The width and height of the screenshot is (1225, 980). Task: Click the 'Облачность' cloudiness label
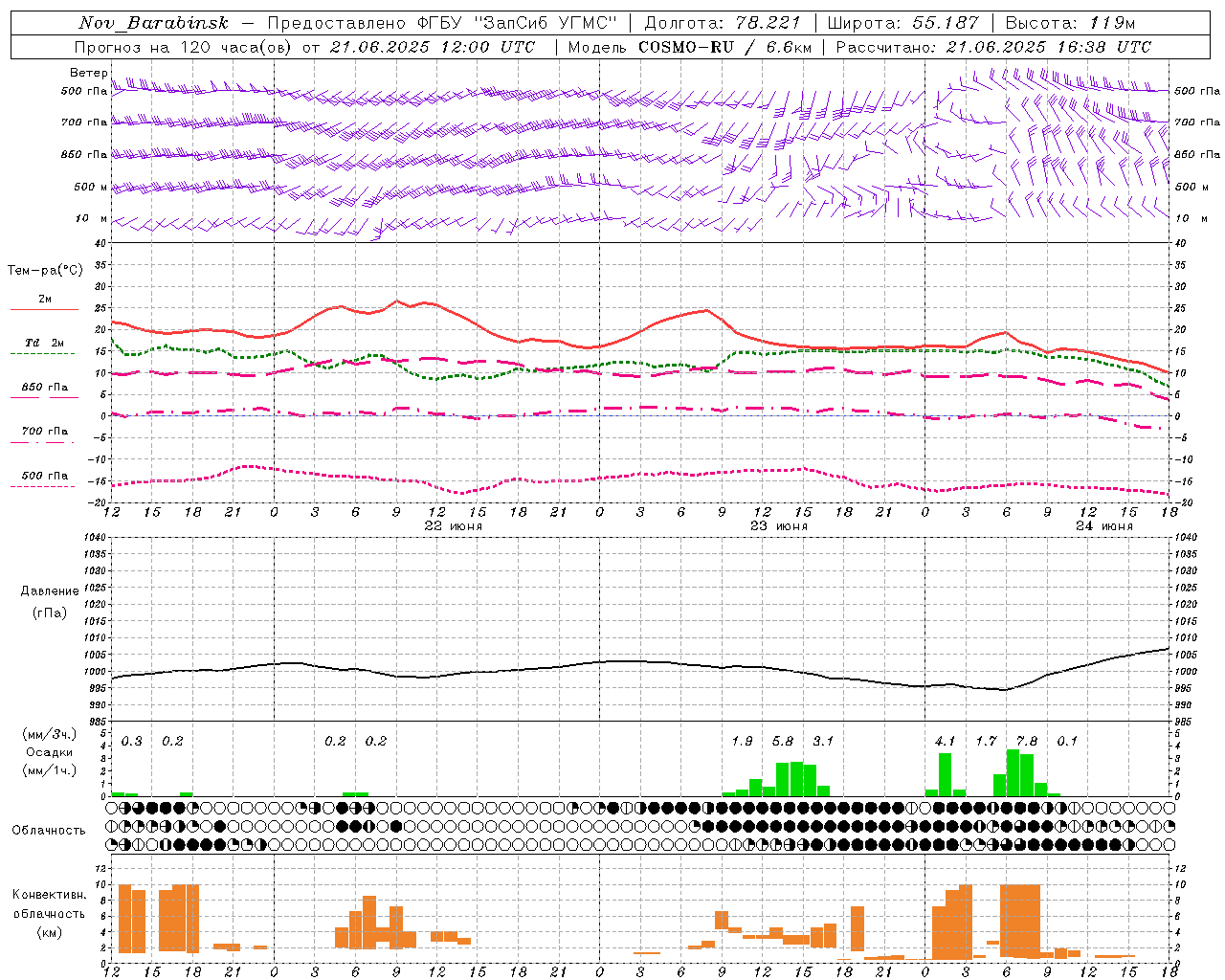point(49,830)
